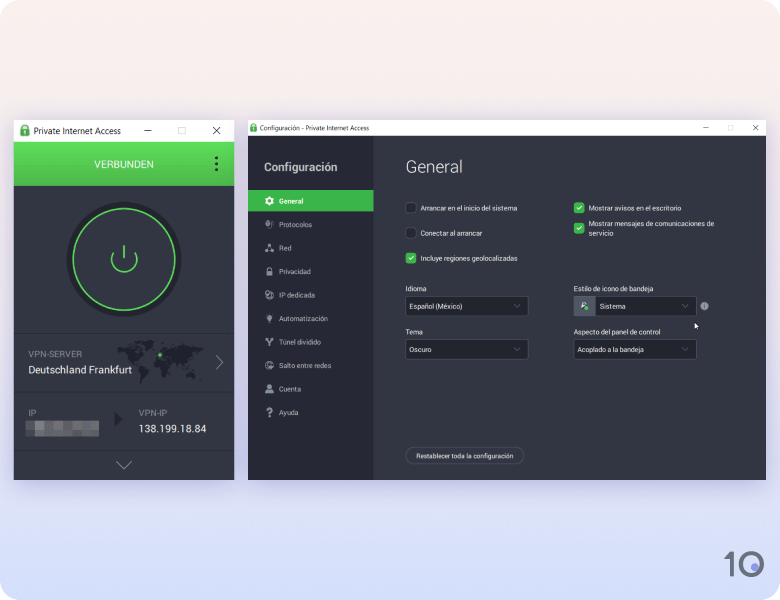This screenshot has width=780, height=600.
Task: Expand server list with VPN-SERVER chevron
Action: click(219, 362)
